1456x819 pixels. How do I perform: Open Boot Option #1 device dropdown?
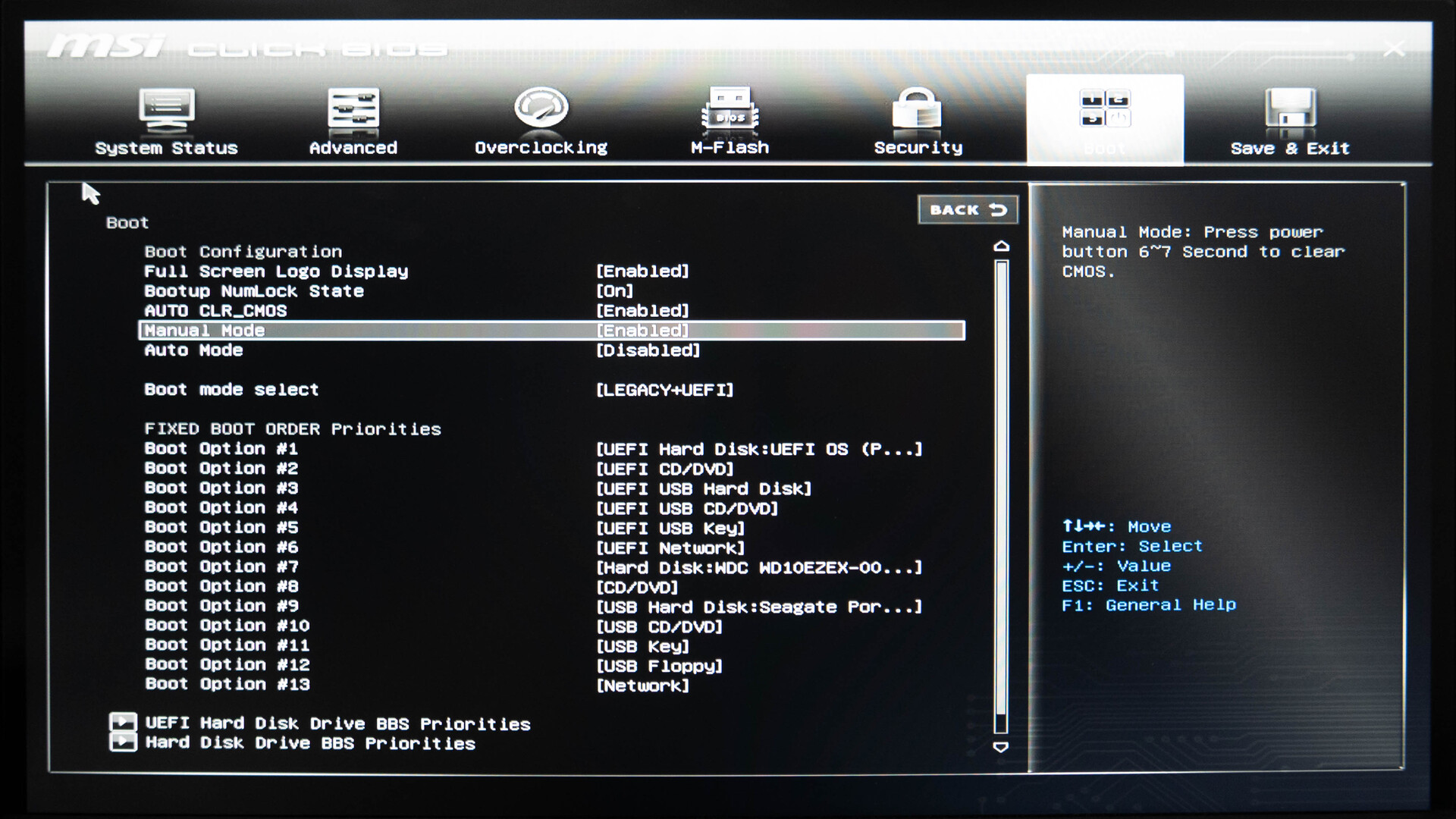click(x=758, y=449)
